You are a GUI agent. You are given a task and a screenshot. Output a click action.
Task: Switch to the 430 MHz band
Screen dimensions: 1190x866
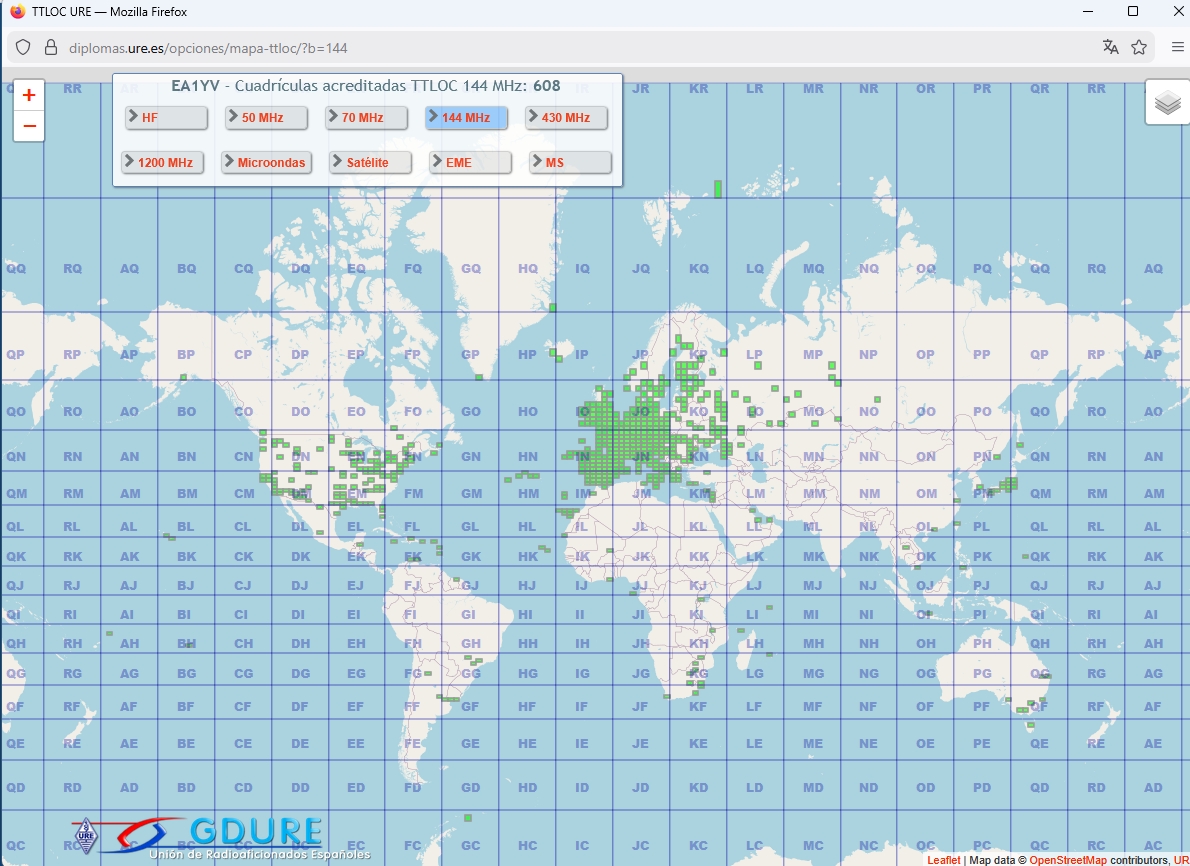tap(566, 118)
